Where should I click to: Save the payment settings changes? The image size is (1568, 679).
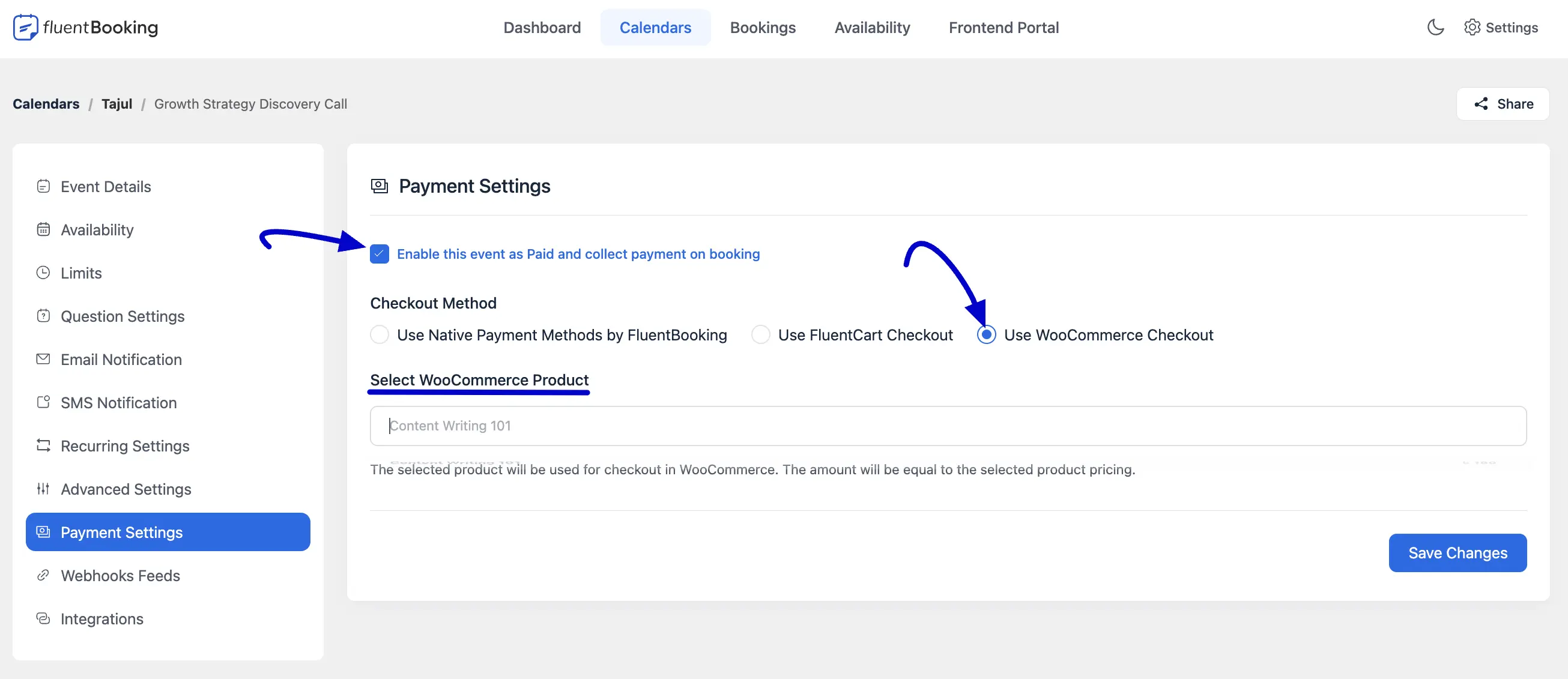point(1458,552)
